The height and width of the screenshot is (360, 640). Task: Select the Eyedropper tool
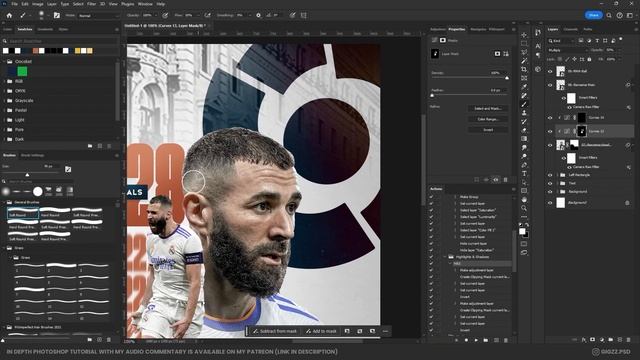tap(524, 87)
